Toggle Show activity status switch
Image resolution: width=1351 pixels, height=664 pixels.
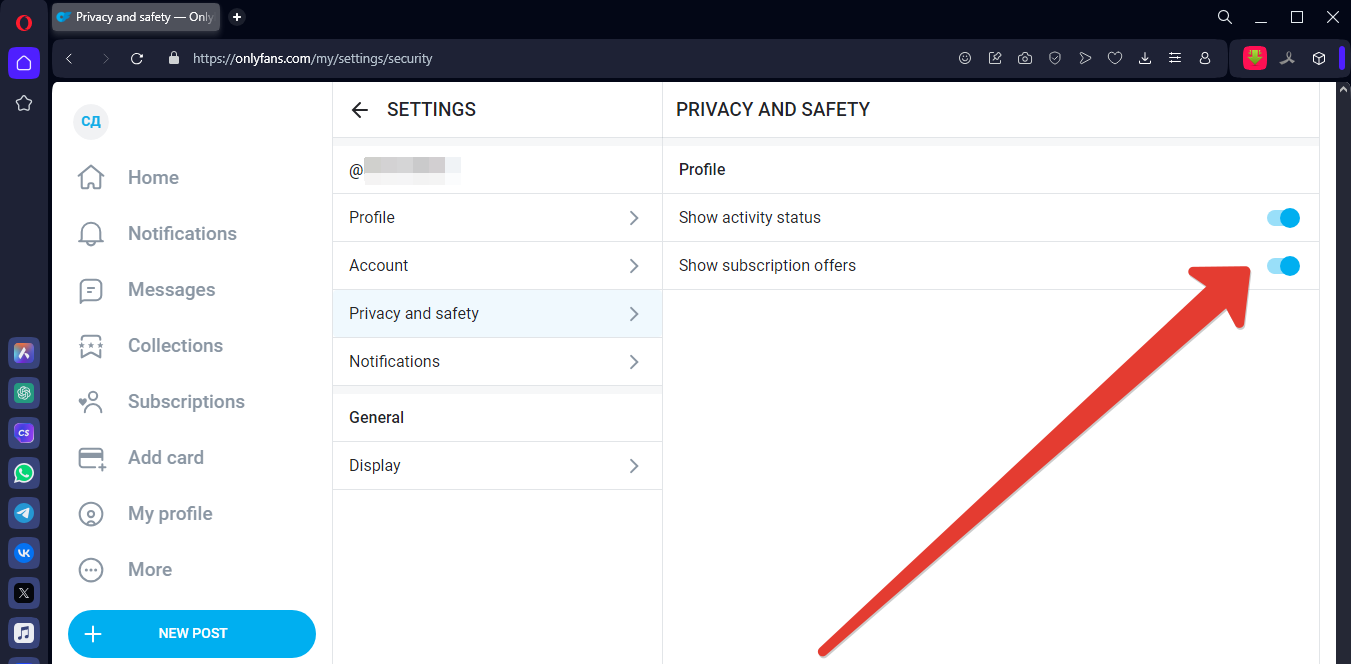[x=1283, y=218]
